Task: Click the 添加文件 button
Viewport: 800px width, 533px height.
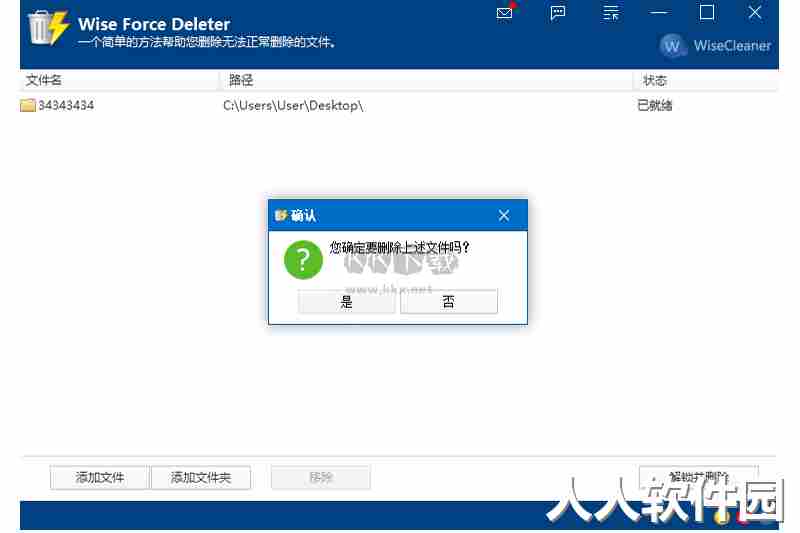Action: 99,477
